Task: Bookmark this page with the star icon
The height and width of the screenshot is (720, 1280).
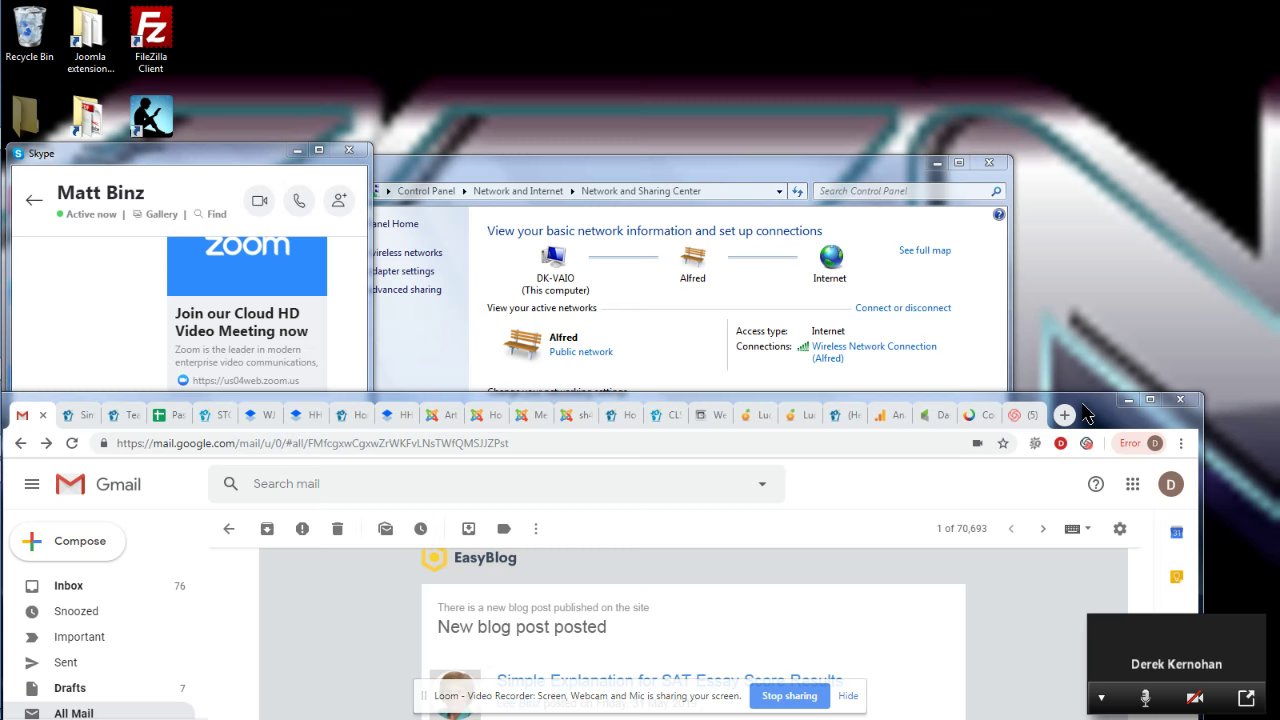Action: pos(1003,443)
